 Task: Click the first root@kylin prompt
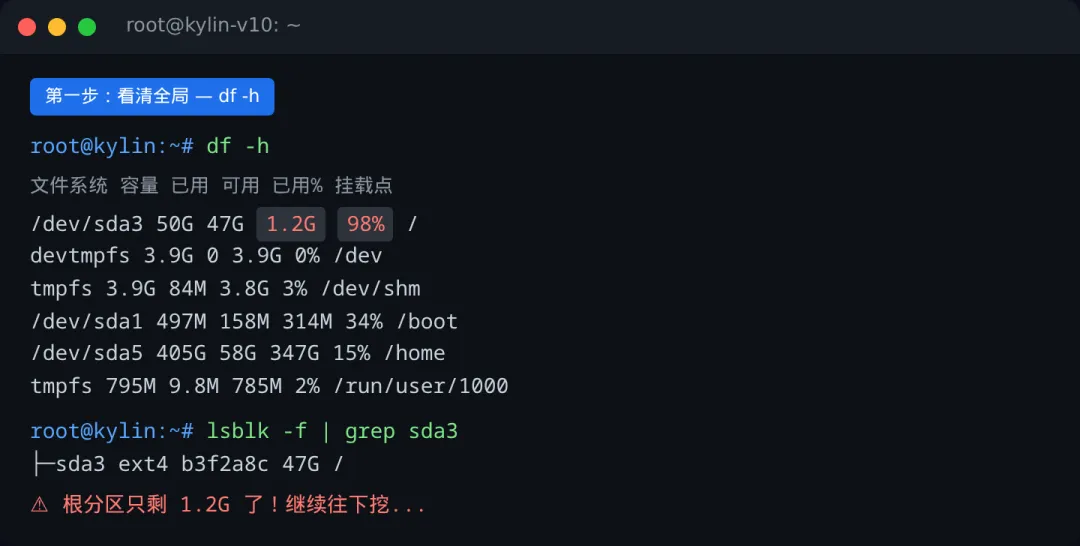112,146
